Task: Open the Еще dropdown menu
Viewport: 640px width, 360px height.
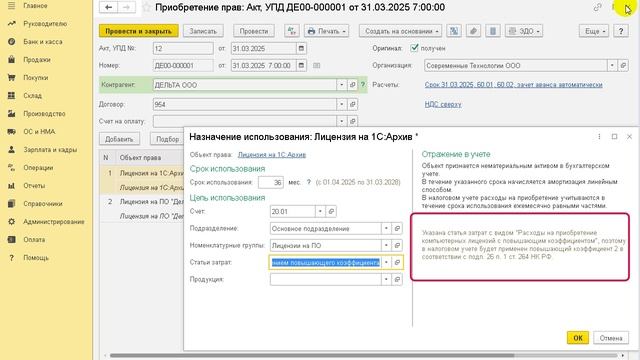Action: coord(594,31)
